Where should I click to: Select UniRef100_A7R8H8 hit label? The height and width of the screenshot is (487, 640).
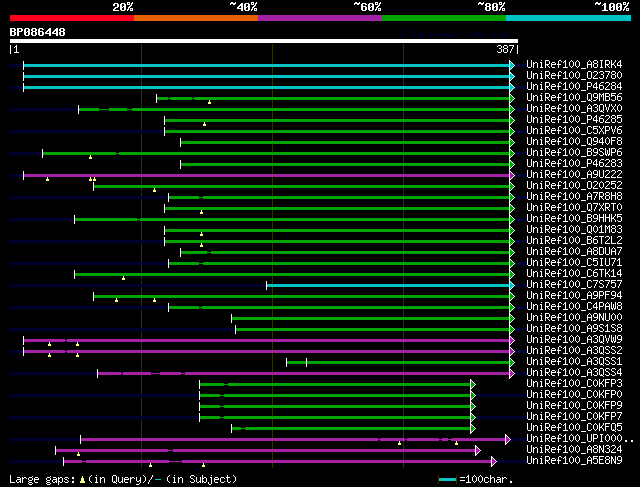click(574, 197)
